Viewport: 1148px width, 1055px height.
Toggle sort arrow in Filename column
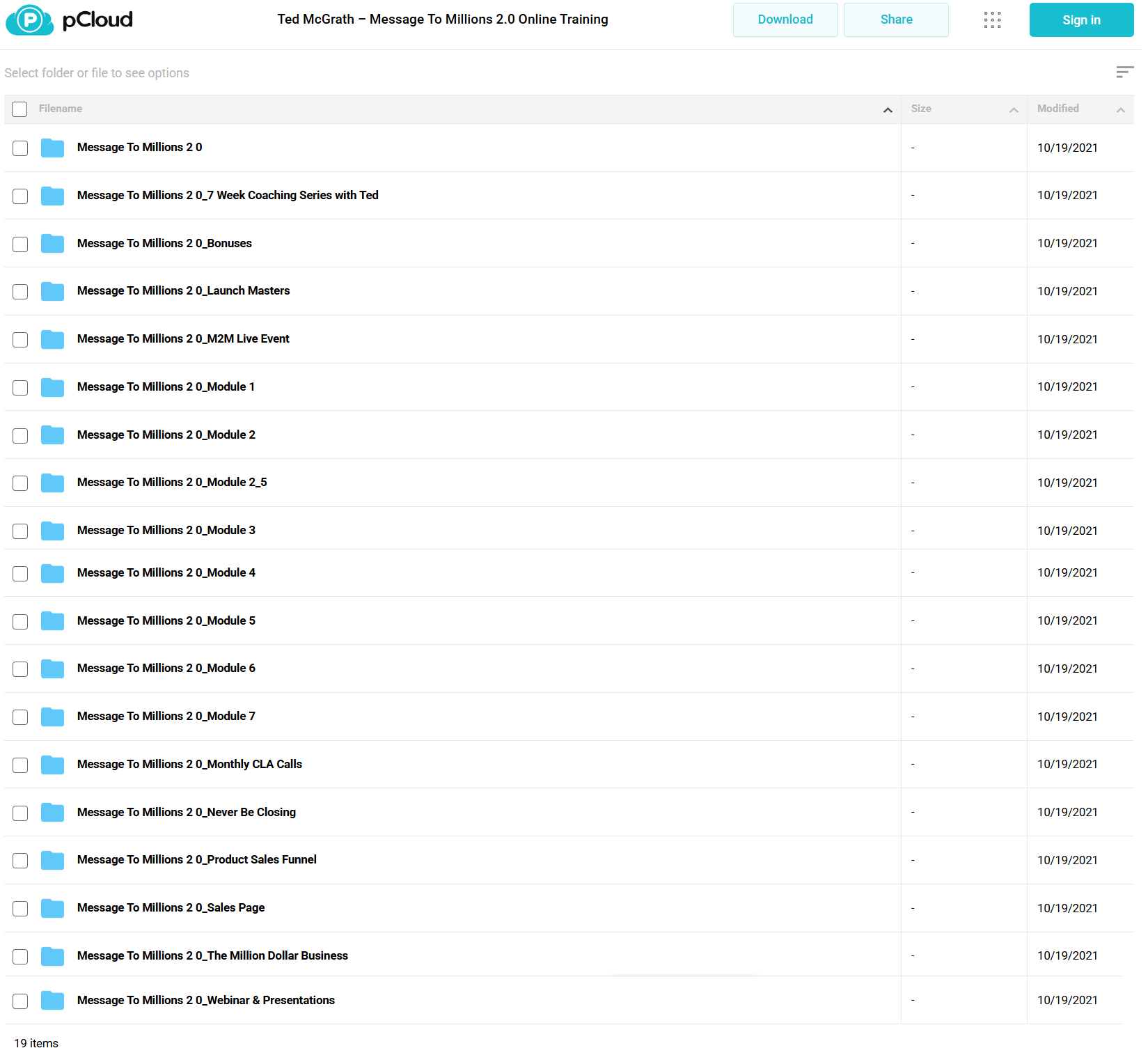tap(888, 110)
